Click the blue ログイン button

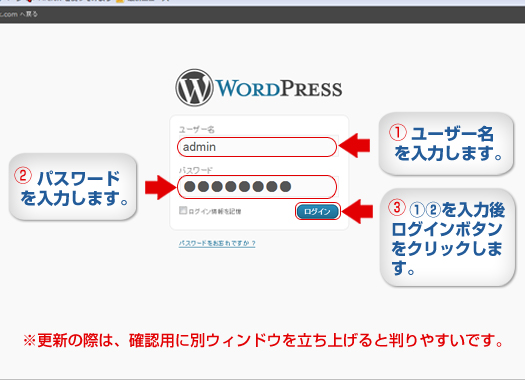click(317, 212)
